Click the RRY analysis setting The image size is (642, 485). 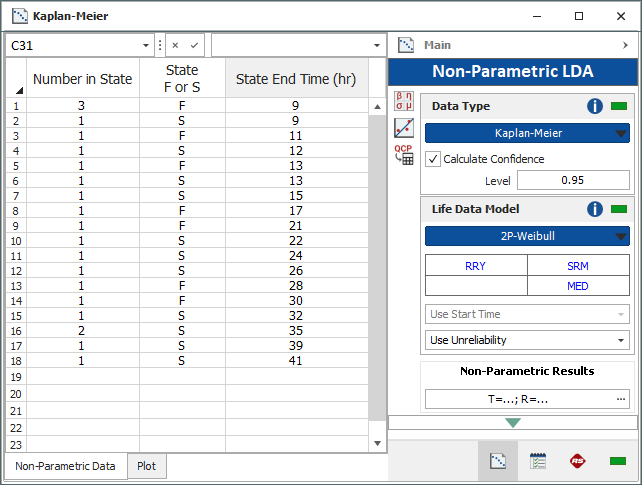[x=476, y=266]
